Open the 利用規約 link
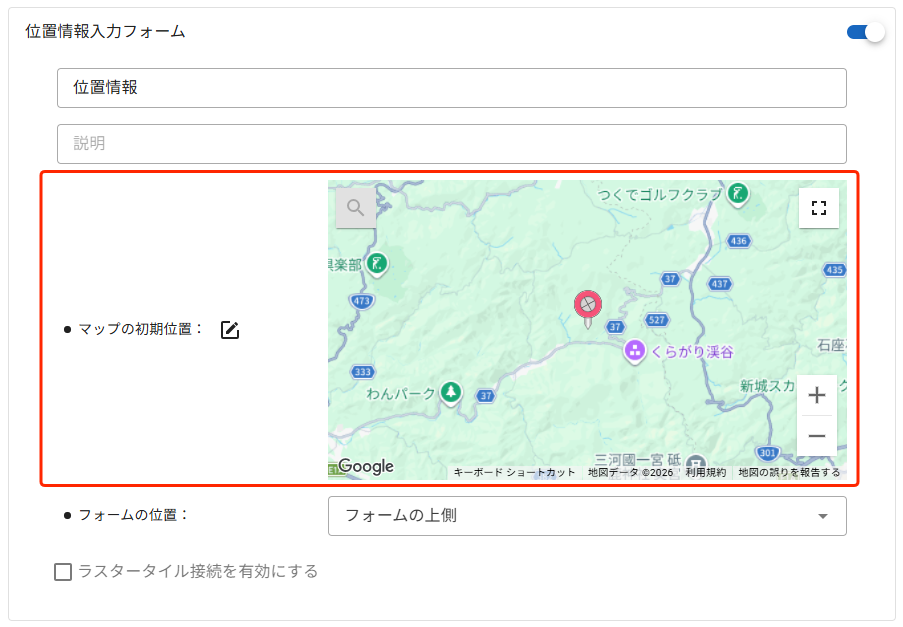Viewport: 903px width, 627px height. pyautogui.click(x=705, y=473)
